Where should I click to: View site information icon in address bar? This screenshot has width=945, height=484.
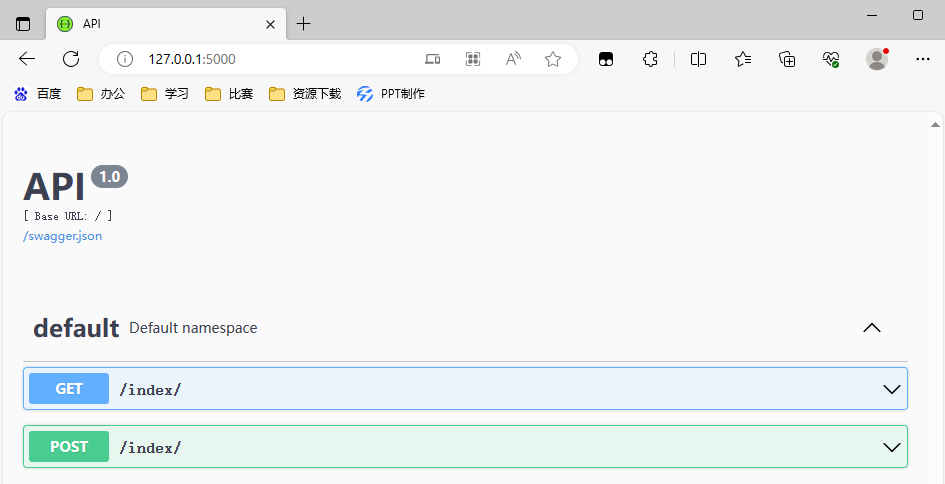pyautogui.click(x=124, y=59)
